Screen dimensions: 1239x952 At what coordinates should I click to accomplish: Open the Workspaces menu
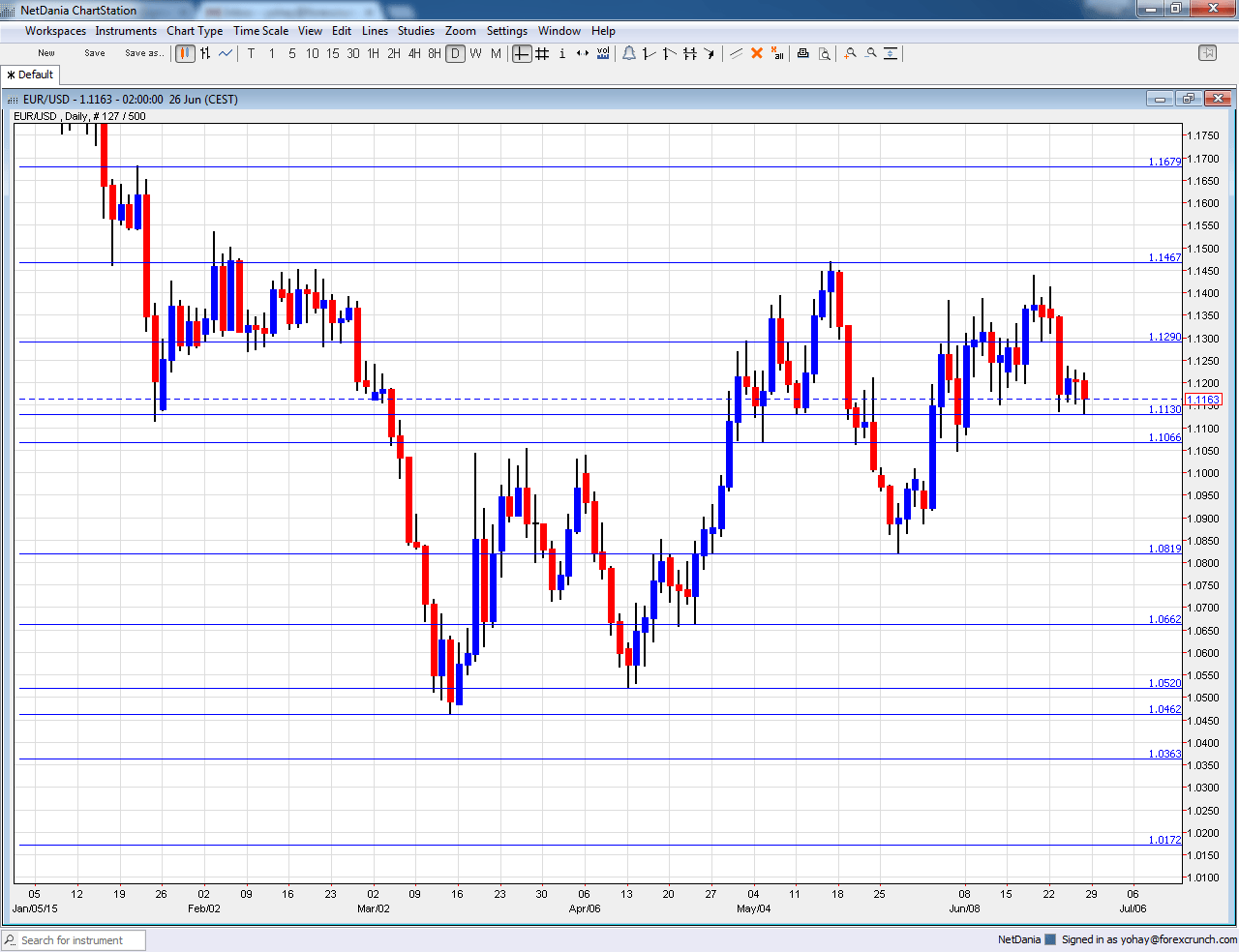point(55,31)
